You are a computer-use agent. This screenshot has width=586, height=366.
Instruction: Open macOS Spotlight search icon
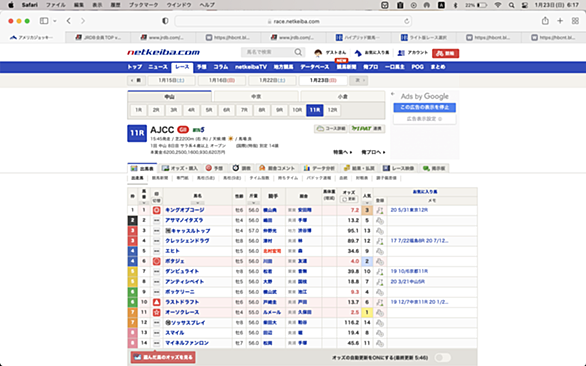[512, 5]
